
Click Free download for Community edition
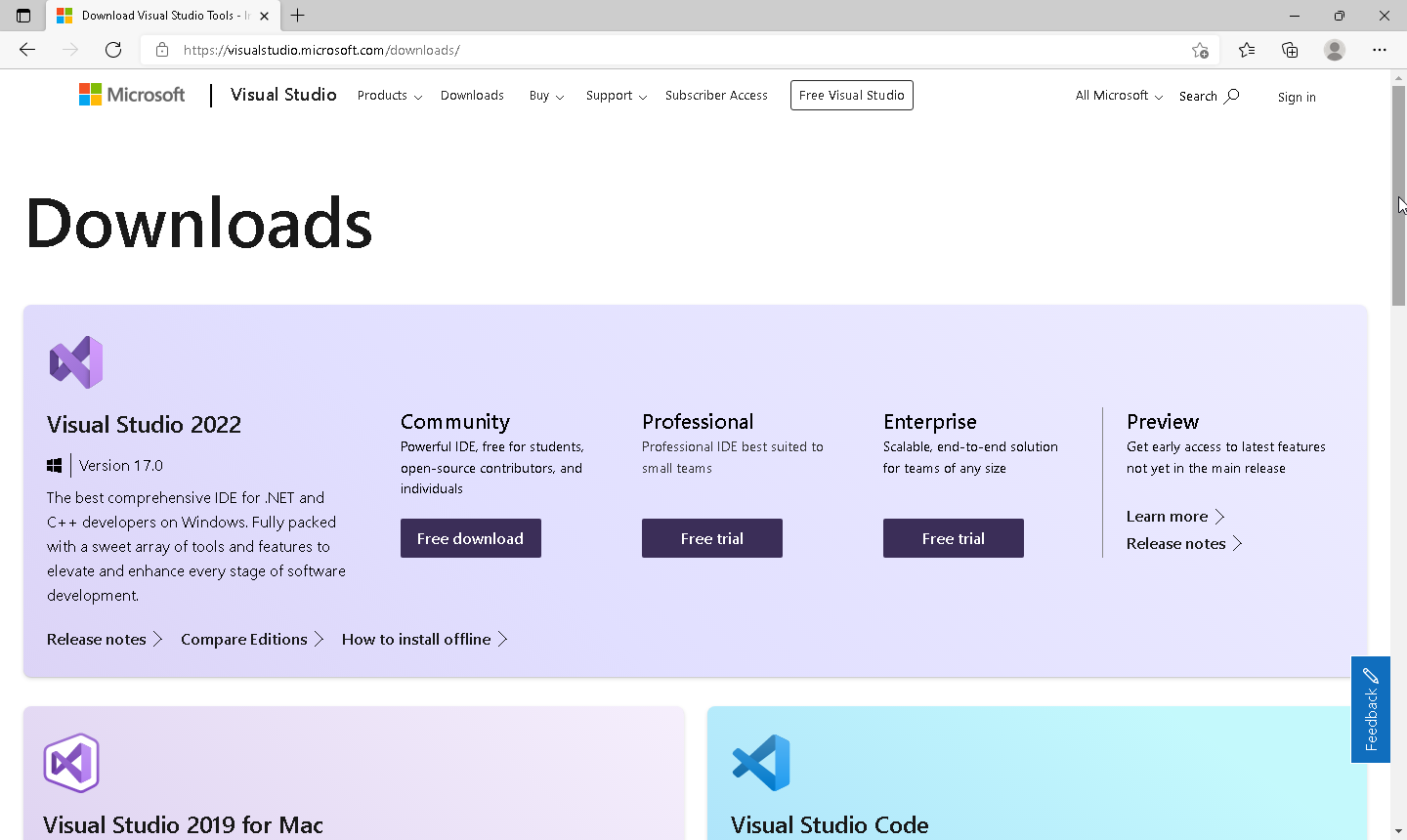470,538
